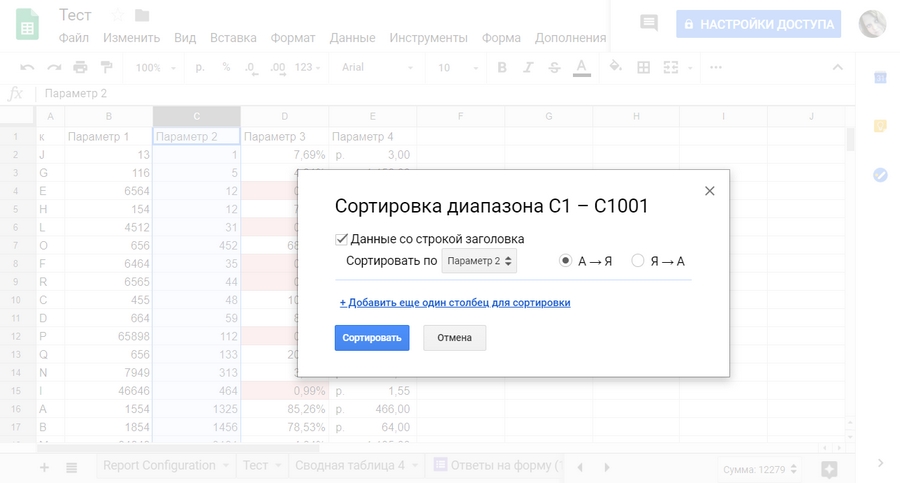Expand the zoom 100% dropdown
The image size is (900, 483).
coord(155,67)
